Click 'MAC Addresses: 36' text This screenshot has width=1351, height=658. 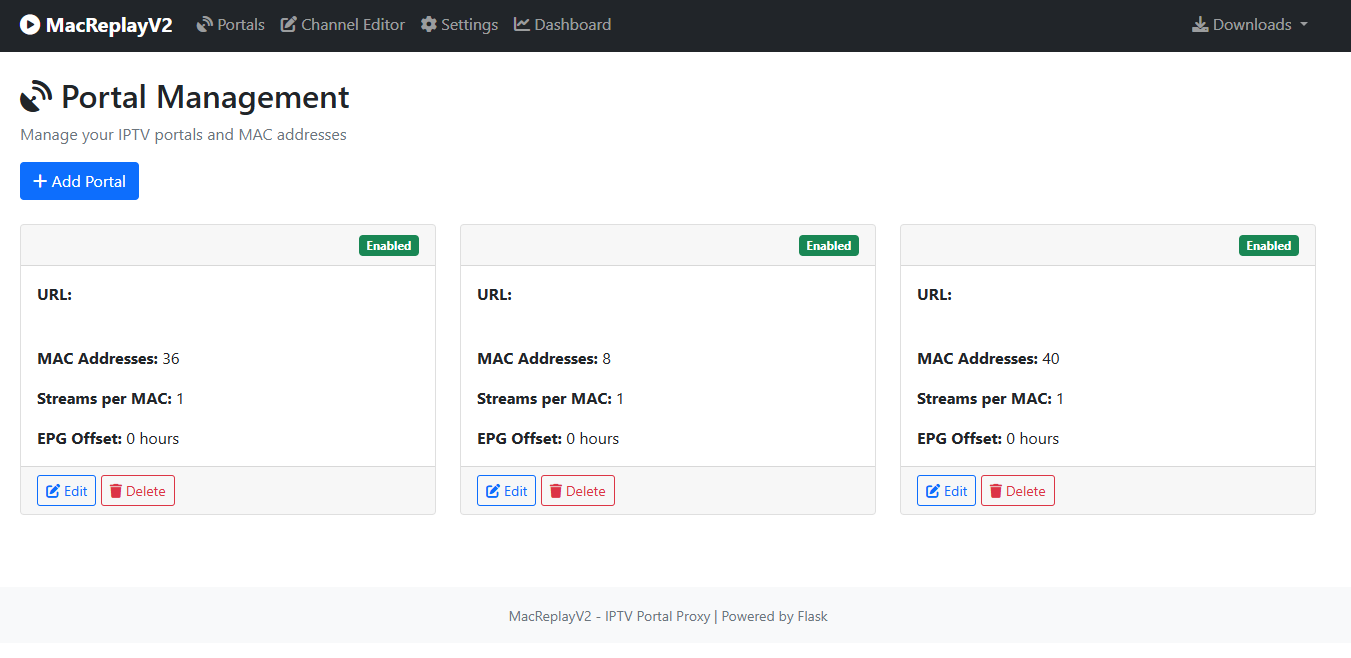108,358
